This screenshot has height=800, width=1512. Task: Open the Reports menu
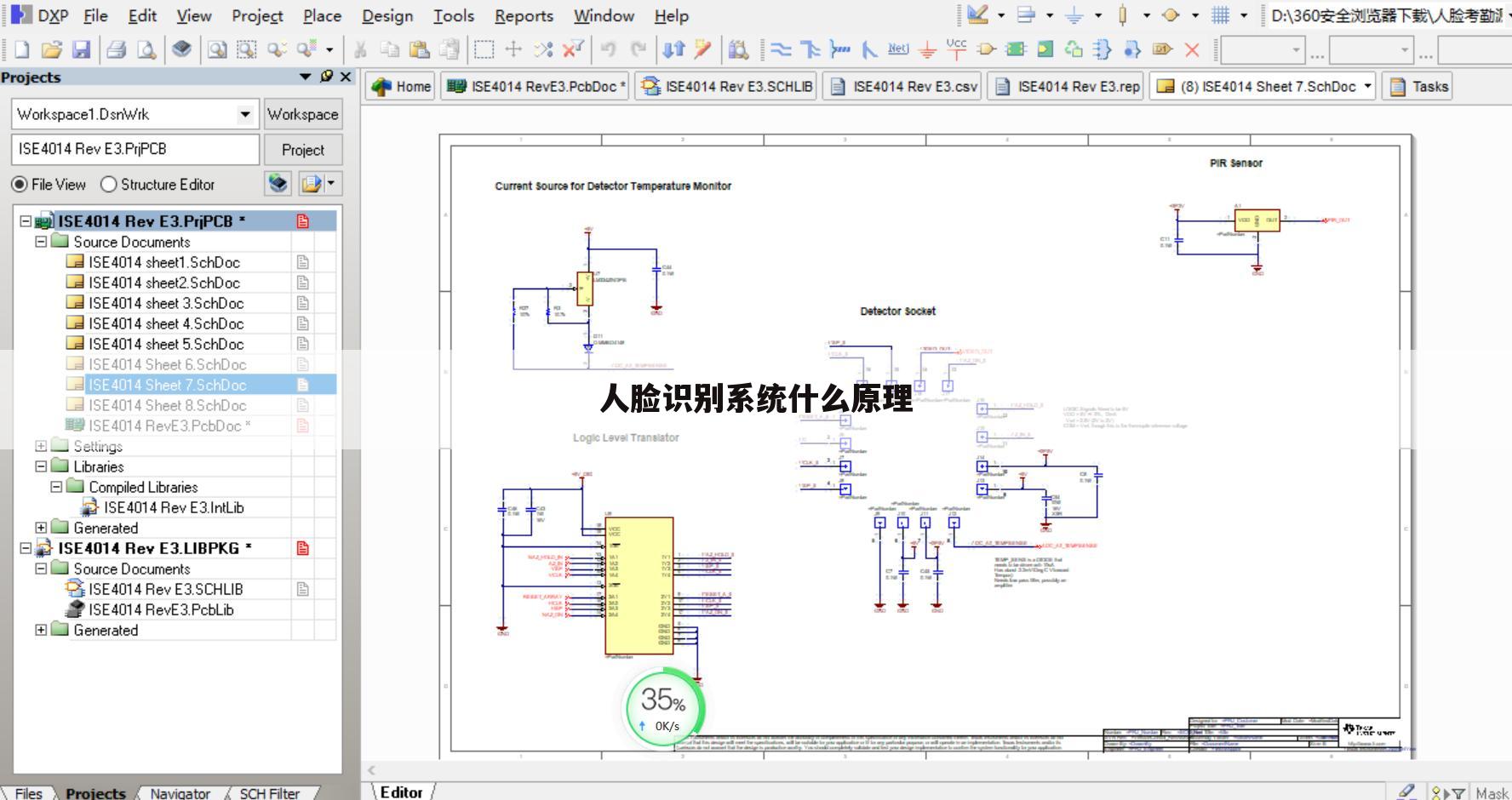(x=524, y=15)
